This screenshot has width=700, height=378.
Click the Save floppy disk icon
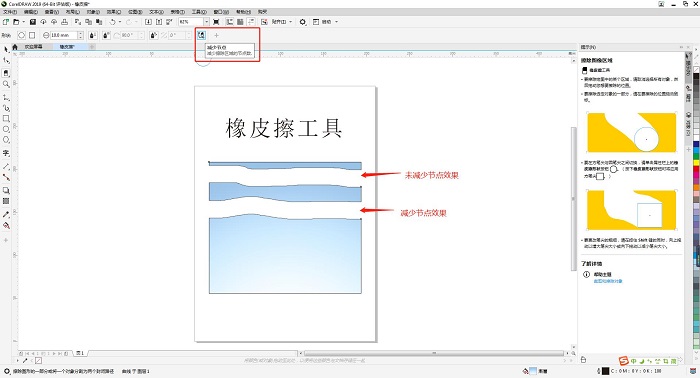(x=33, y=22)
